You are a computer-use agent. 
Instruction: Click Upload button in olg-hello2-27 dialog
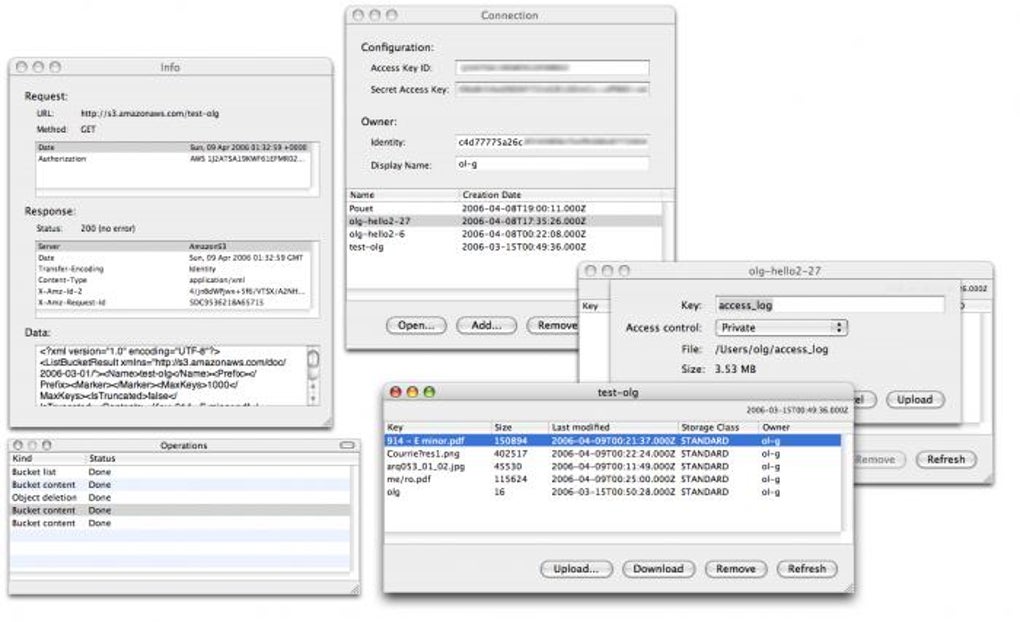coord(915,399)
